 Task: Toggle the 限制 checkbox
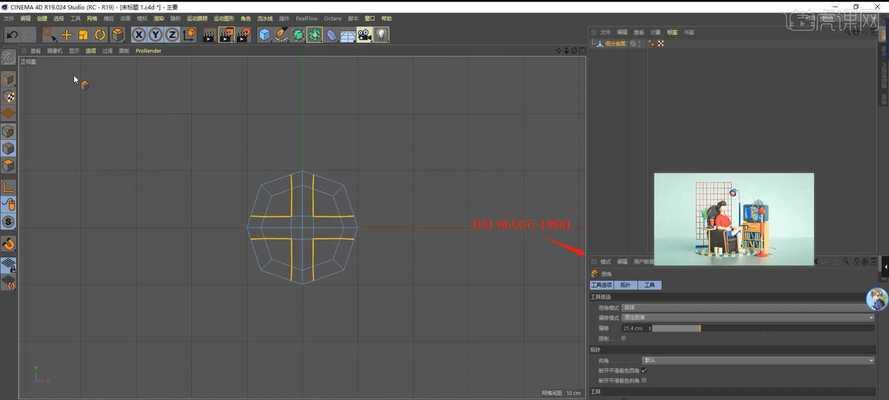[624, 338]
